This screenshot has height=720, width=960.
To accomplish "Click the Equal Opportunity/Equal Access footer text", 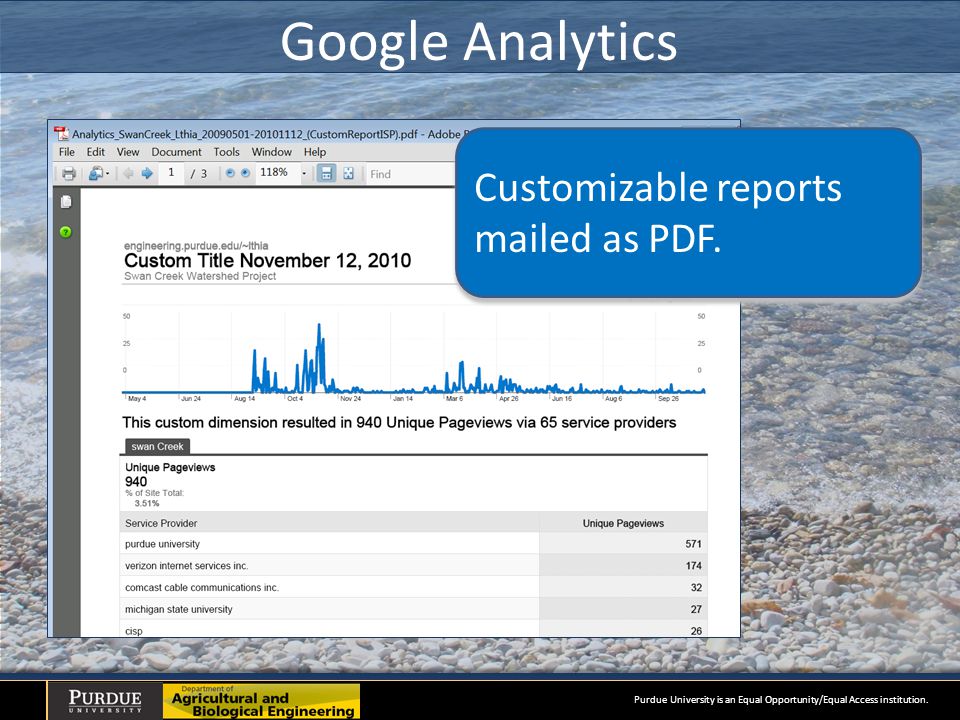I will click(x=781, y=699).
